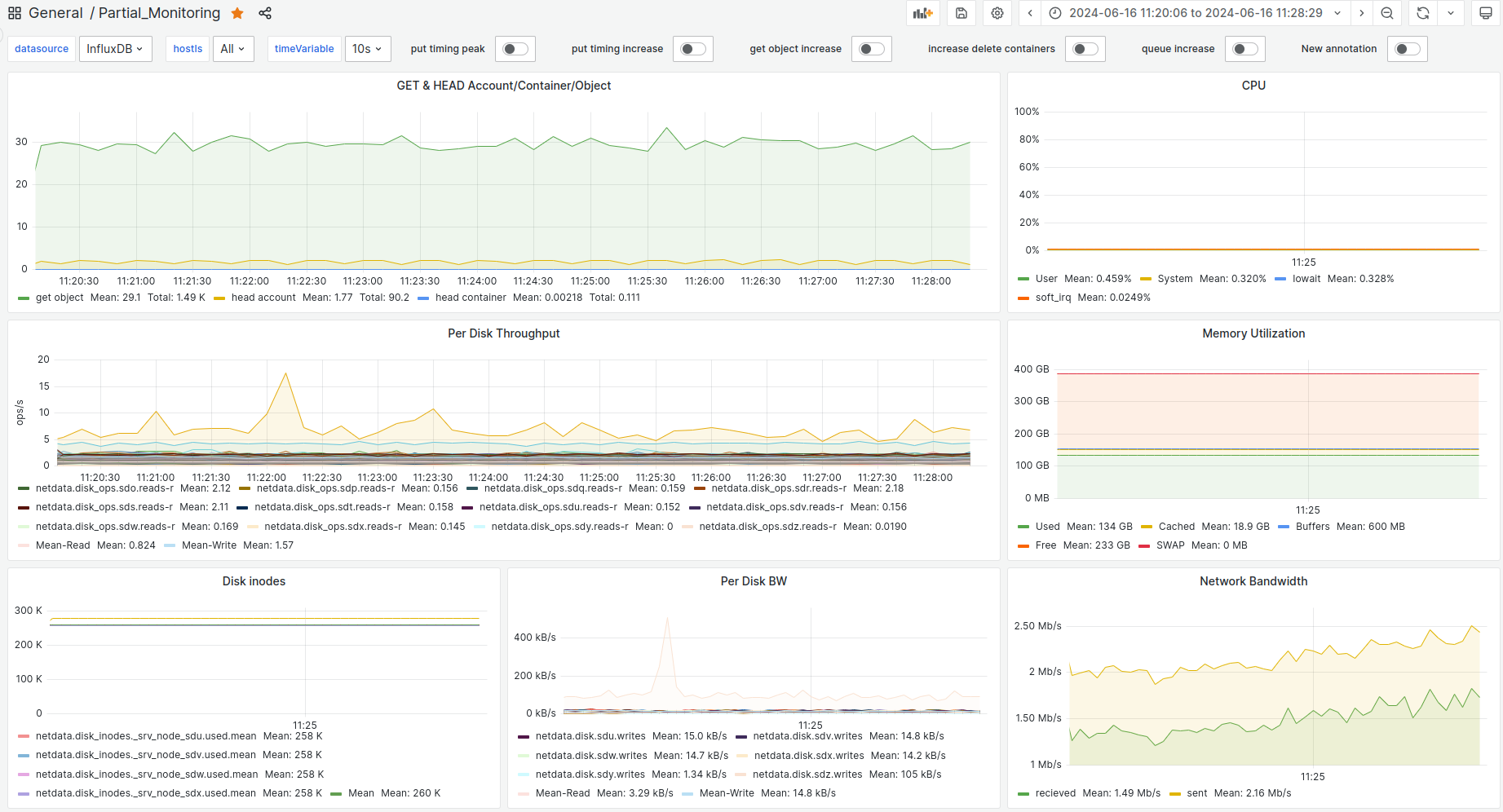Click the SWAP legend color swatch

(x=1144, y=545)
